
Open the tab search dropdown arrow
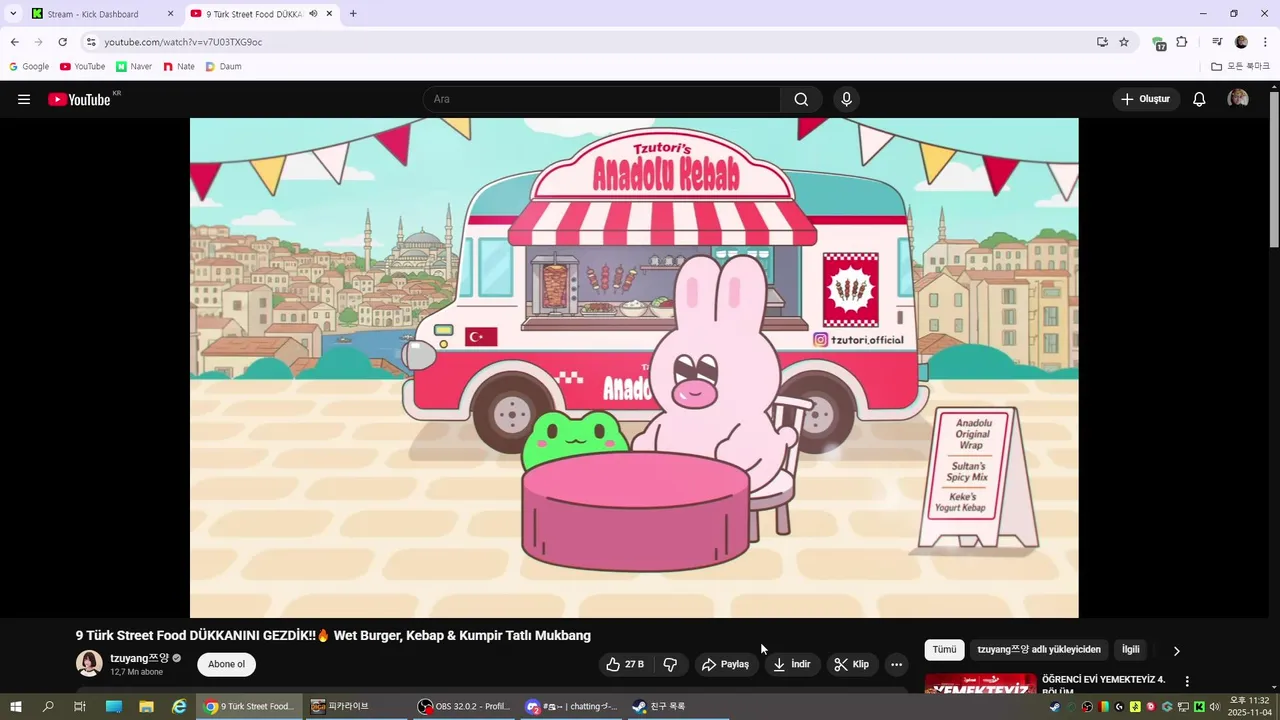(x=13, y=14)
